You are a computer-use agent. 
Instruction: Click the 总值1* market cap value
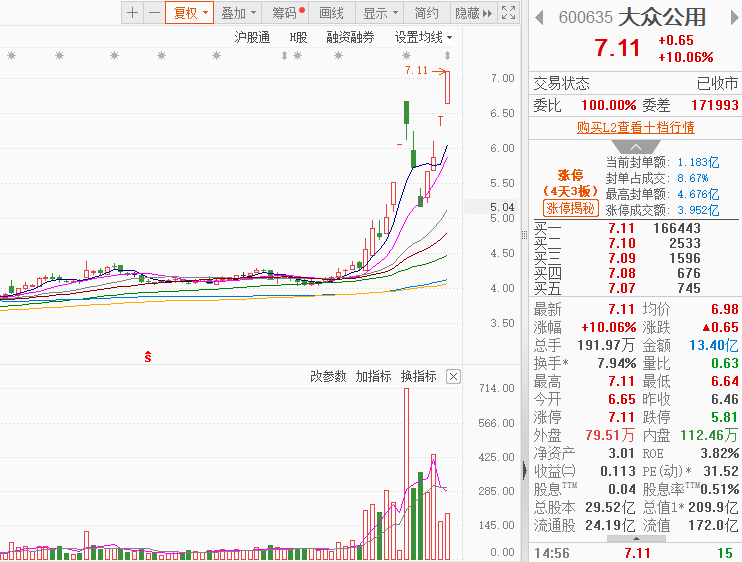[713, 508]
